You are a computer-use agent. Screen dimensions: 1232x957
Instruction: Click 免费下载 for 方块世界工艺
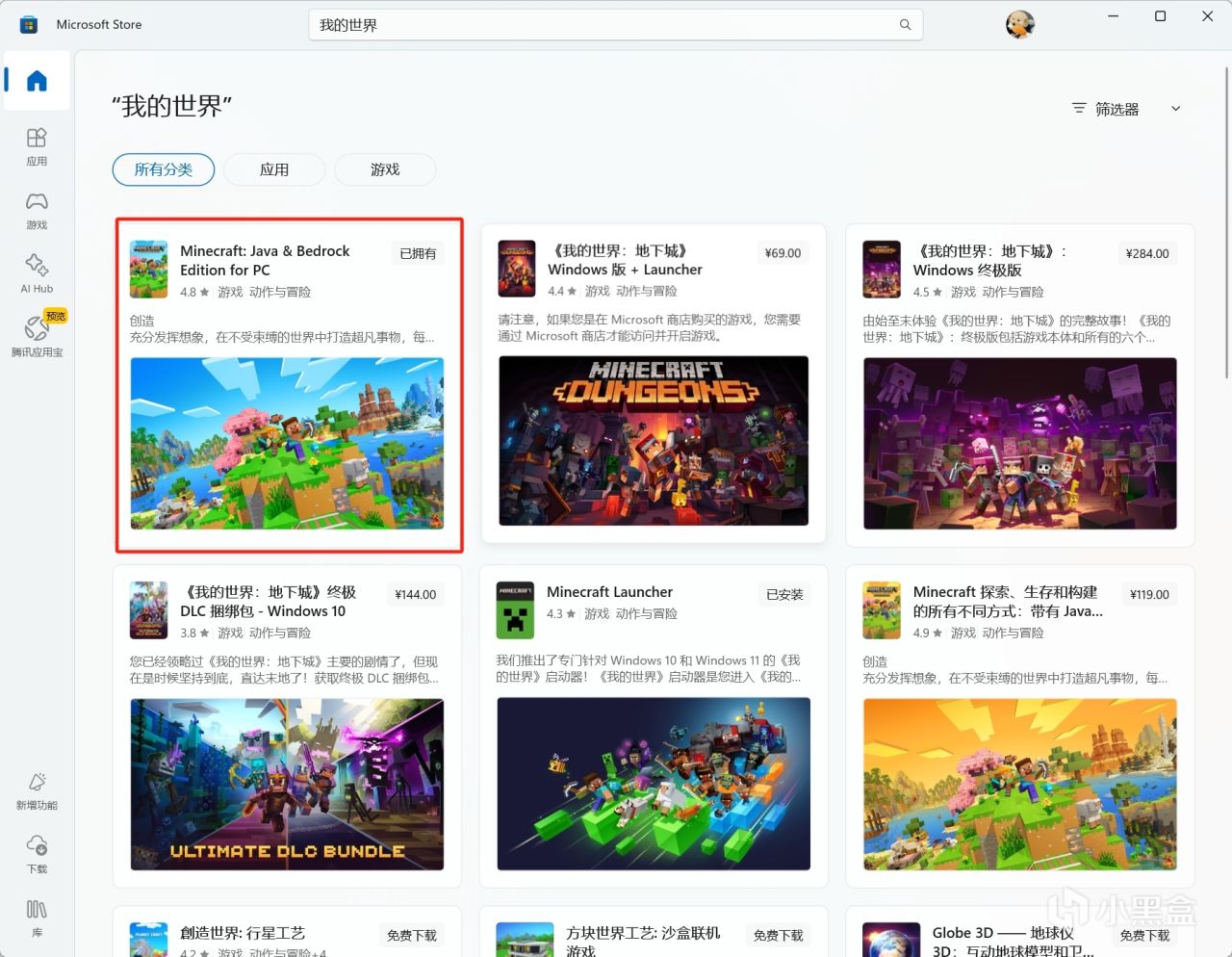(778, 935)
